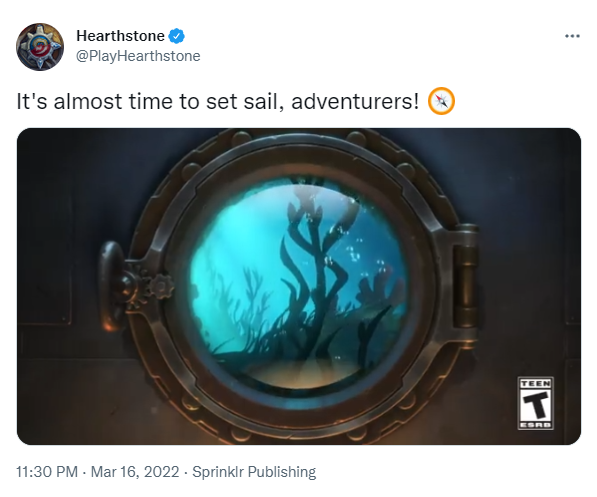597x497 pixels.
Task: Play the porthole video thumbnail
Action: tap(299, 286)
